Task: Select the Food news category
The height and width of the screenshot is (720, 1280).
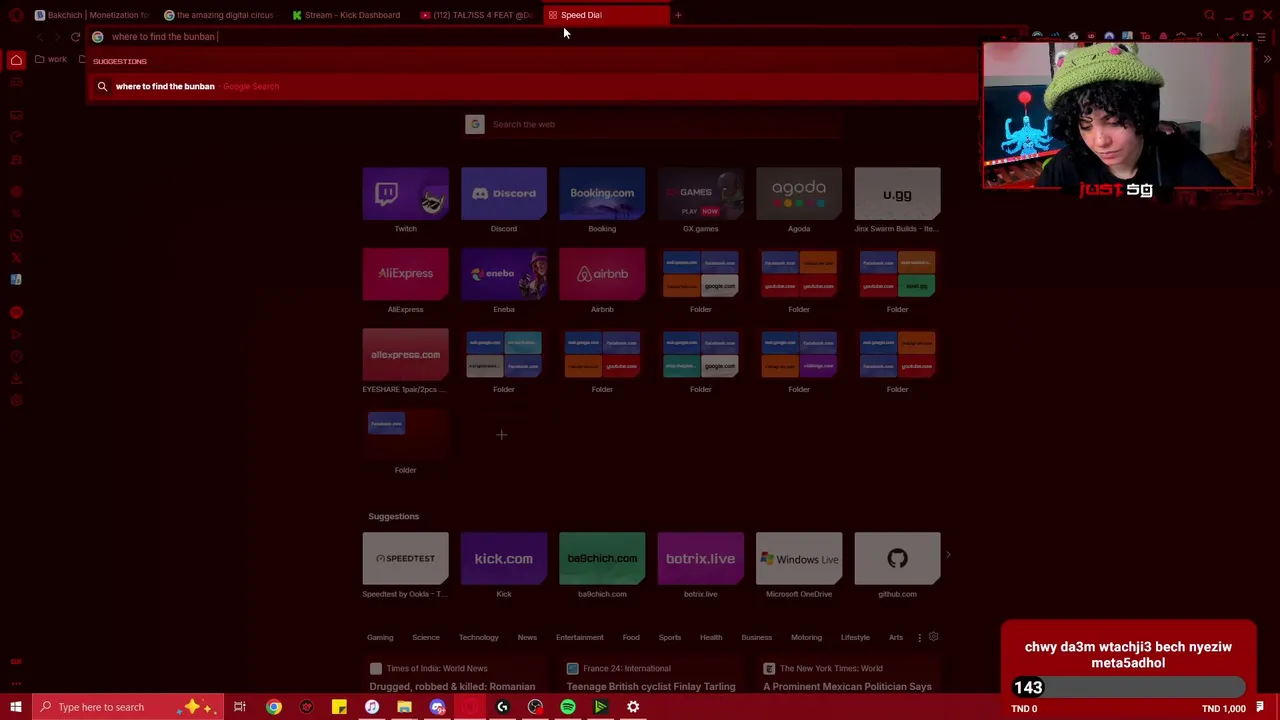Action: pos(631,638)
